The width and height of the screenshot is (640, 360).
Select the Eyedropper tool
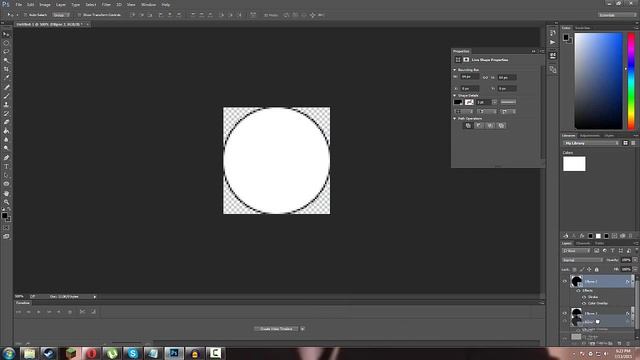6,78
